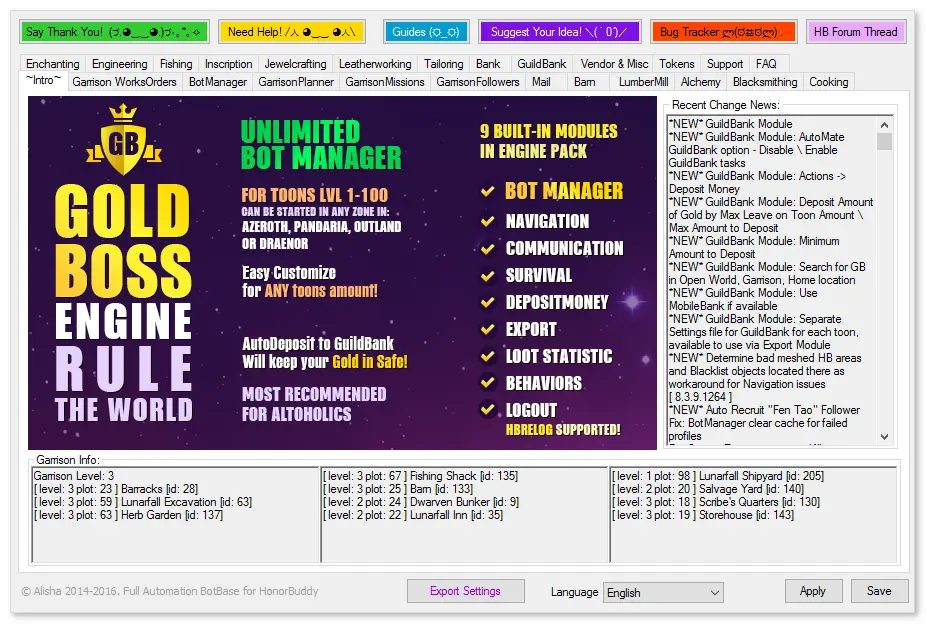
Task: Select the Lunarfall Excavation [id: 63] entry
Action: tap(143, 502)
